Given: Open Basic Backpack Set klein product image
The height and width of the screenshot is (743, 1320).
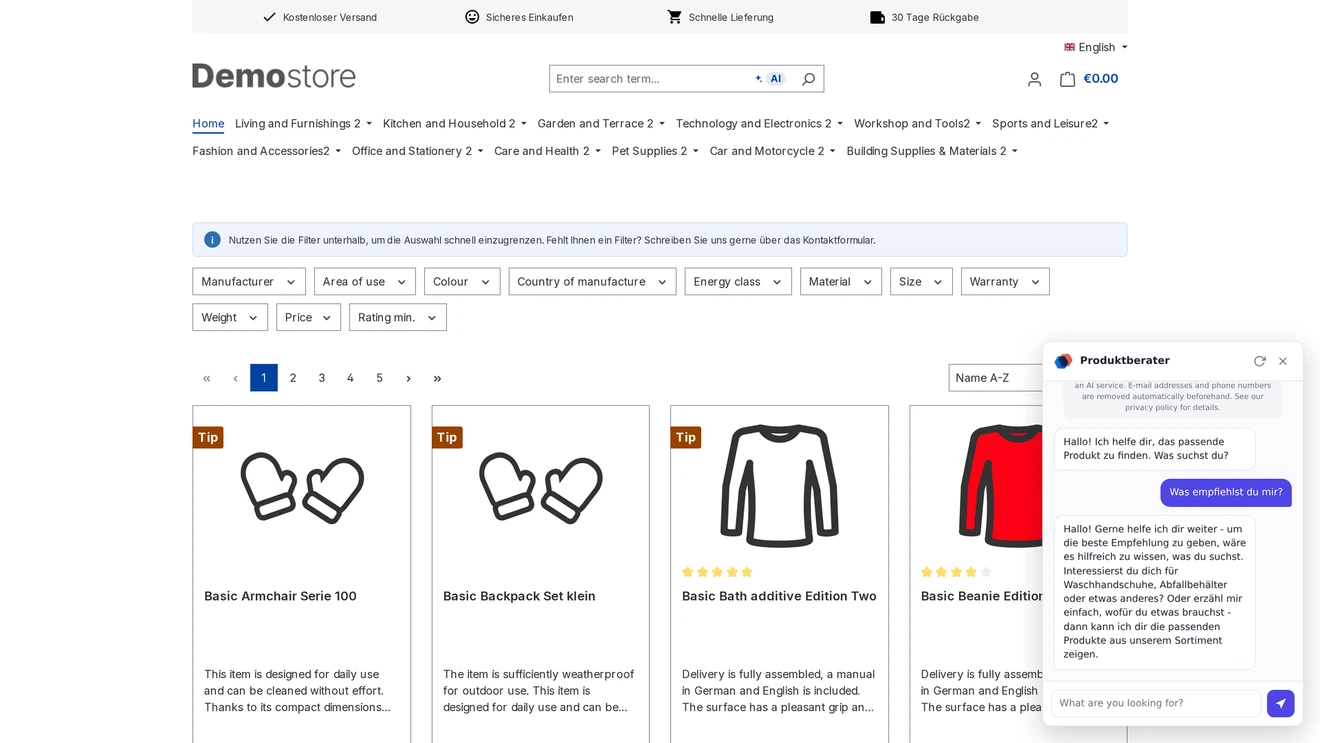Looking at the screenshot, I should tap(541, 487).
